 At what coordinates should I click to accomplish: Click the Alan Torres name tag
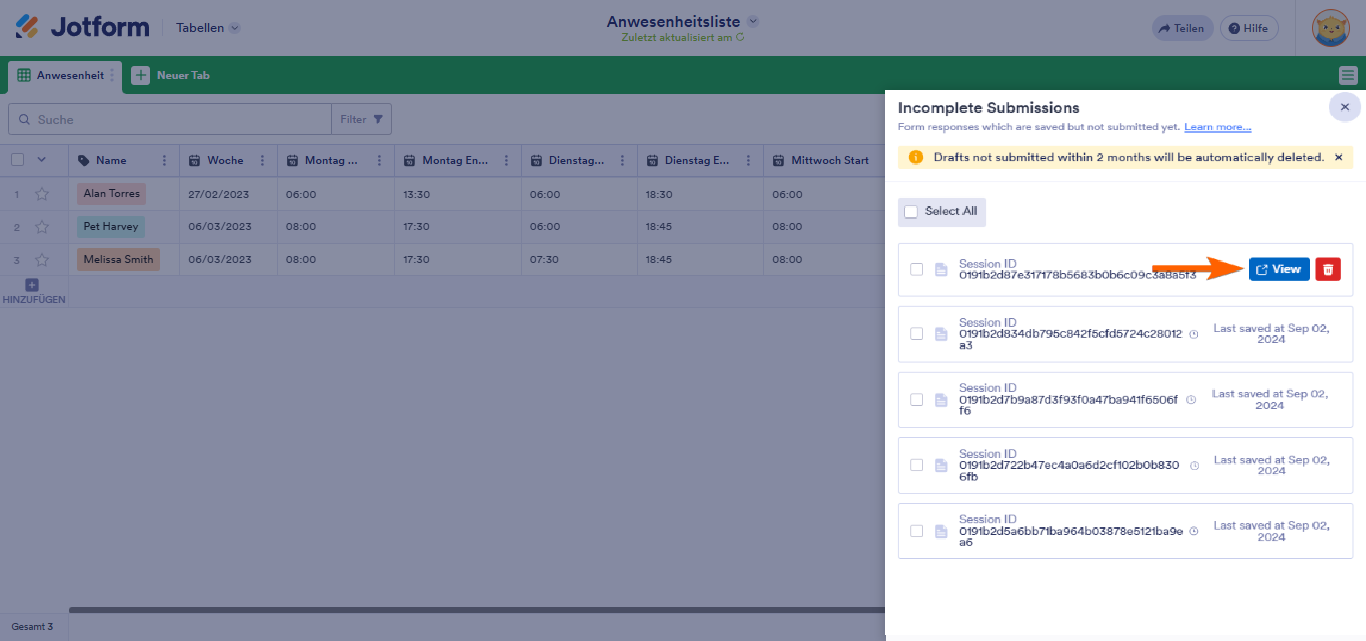pos(111,194)
